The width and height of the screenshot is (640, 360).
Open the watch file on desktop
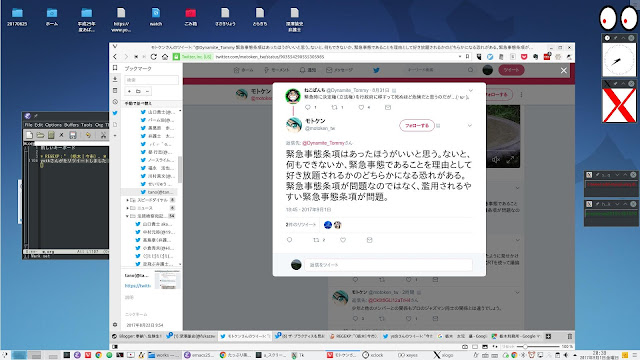coord(156,16)
